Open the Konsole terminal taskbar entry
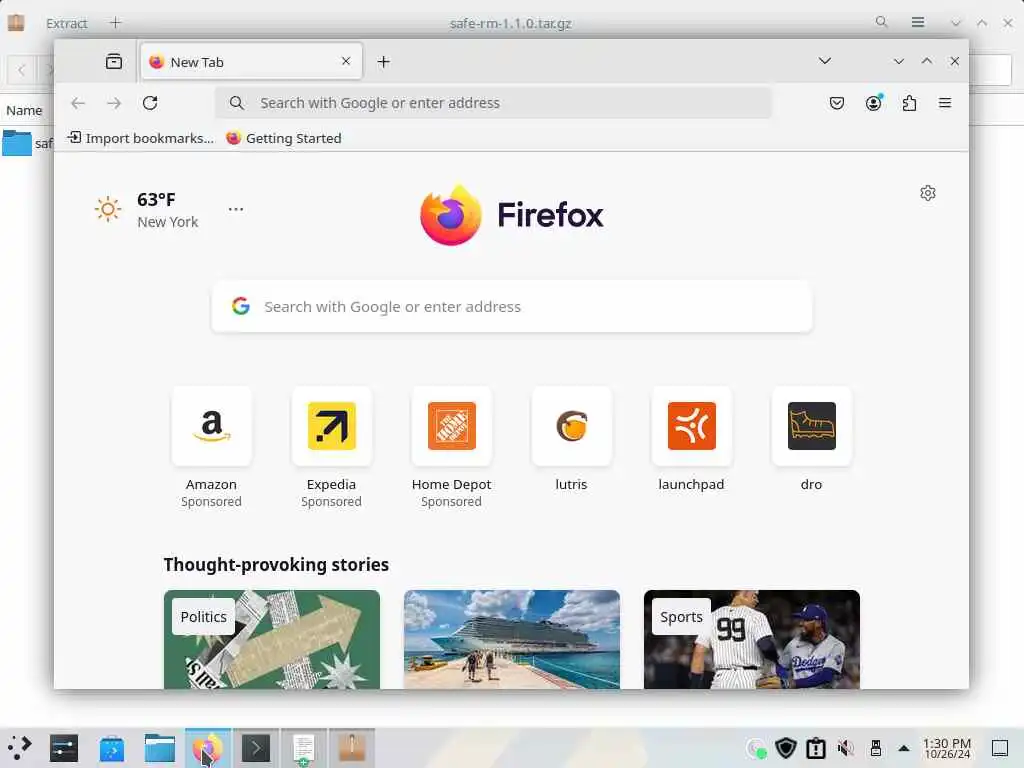Image resolution: width=1024 pixels, height=768 pixels. [x=256, y=748]
